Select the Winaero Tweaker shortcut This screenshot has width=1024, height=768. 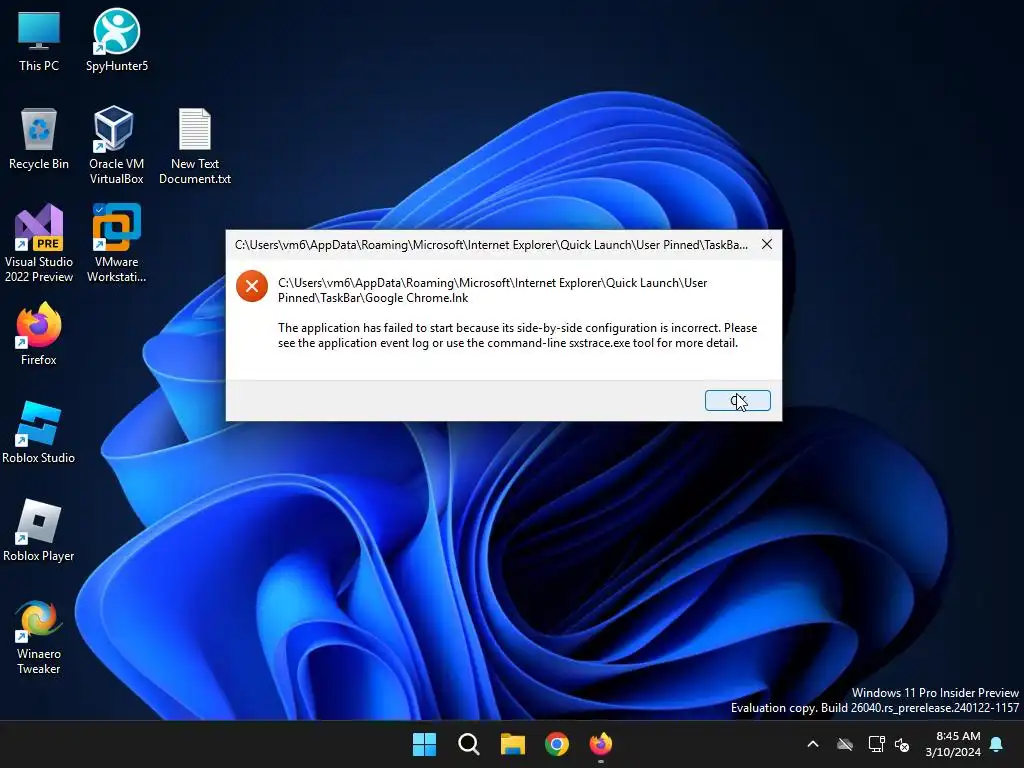39,635
